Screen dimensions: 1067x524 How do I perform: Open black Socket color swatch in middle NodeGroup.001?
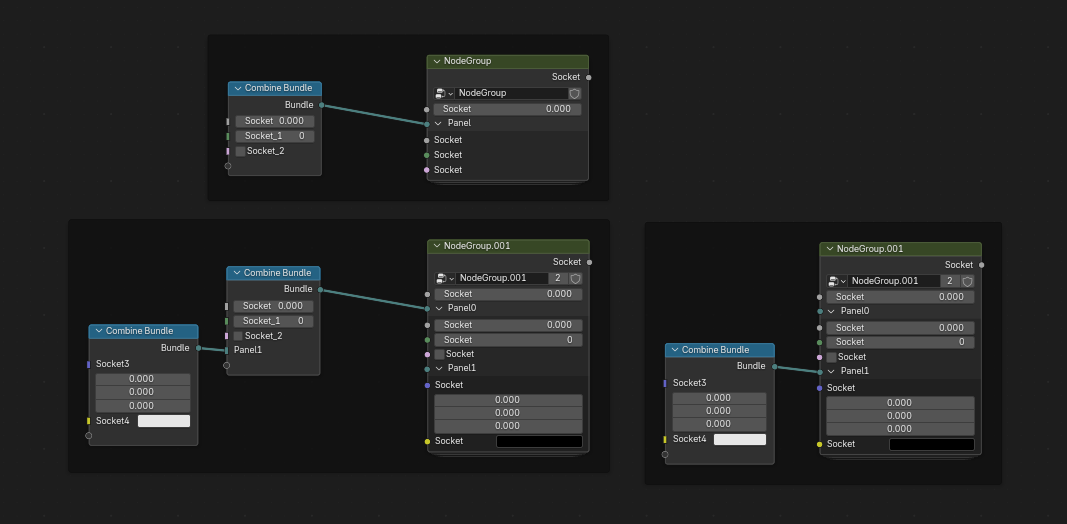(539, 442)
